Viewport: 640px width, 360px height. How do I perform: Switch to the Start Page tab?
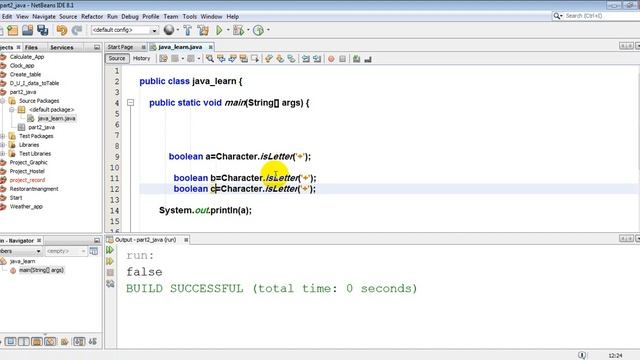(x=120, y=47)
